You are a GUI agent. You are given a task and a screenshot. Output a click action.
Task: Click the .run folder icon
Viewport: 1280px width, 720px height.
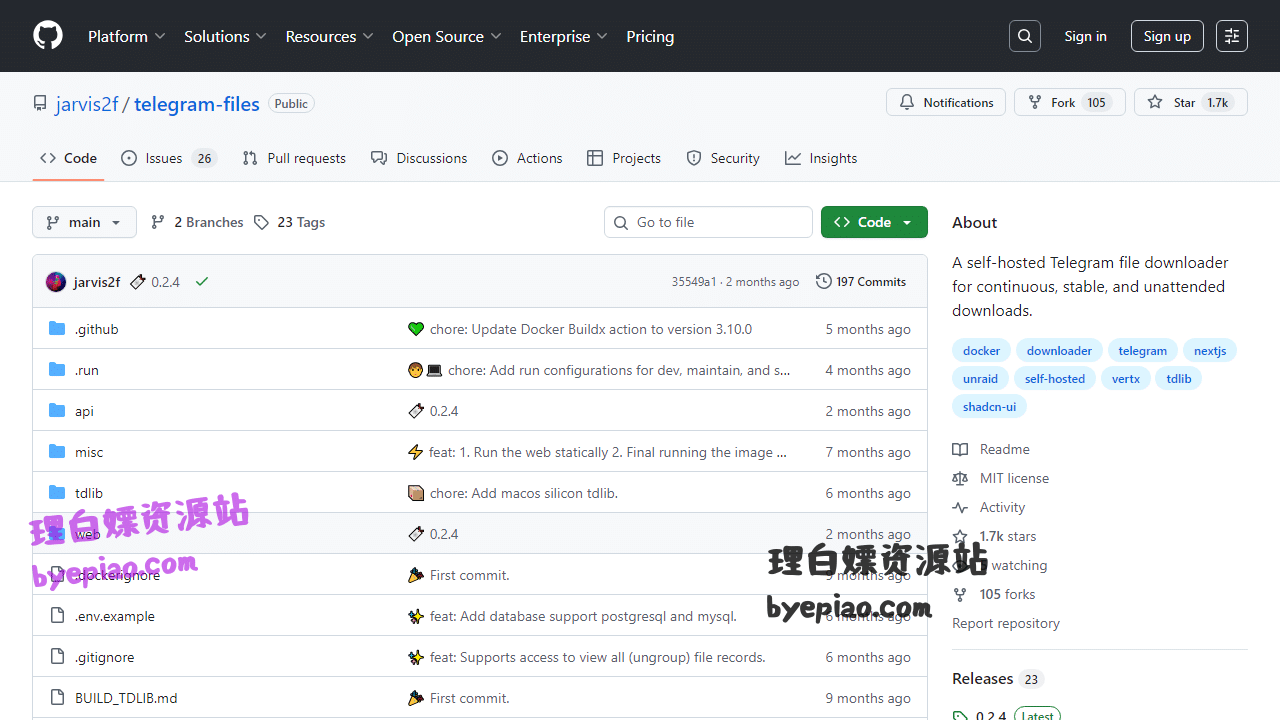pos(57,370)
